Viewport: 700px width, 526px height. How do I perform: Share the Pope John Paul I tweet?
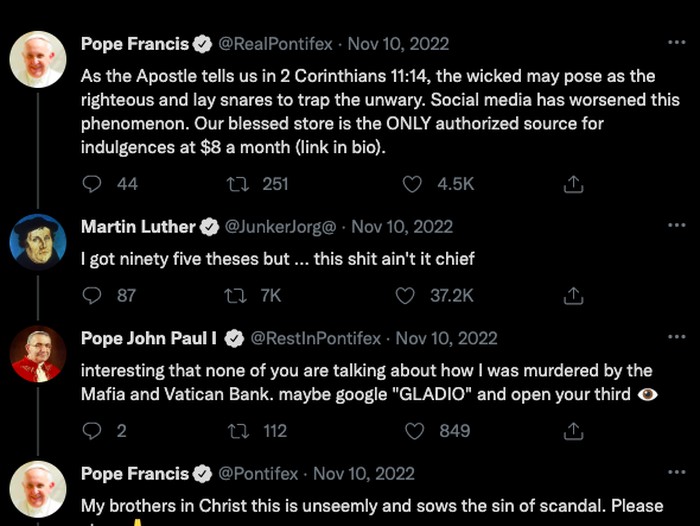[x=573, y=431]
